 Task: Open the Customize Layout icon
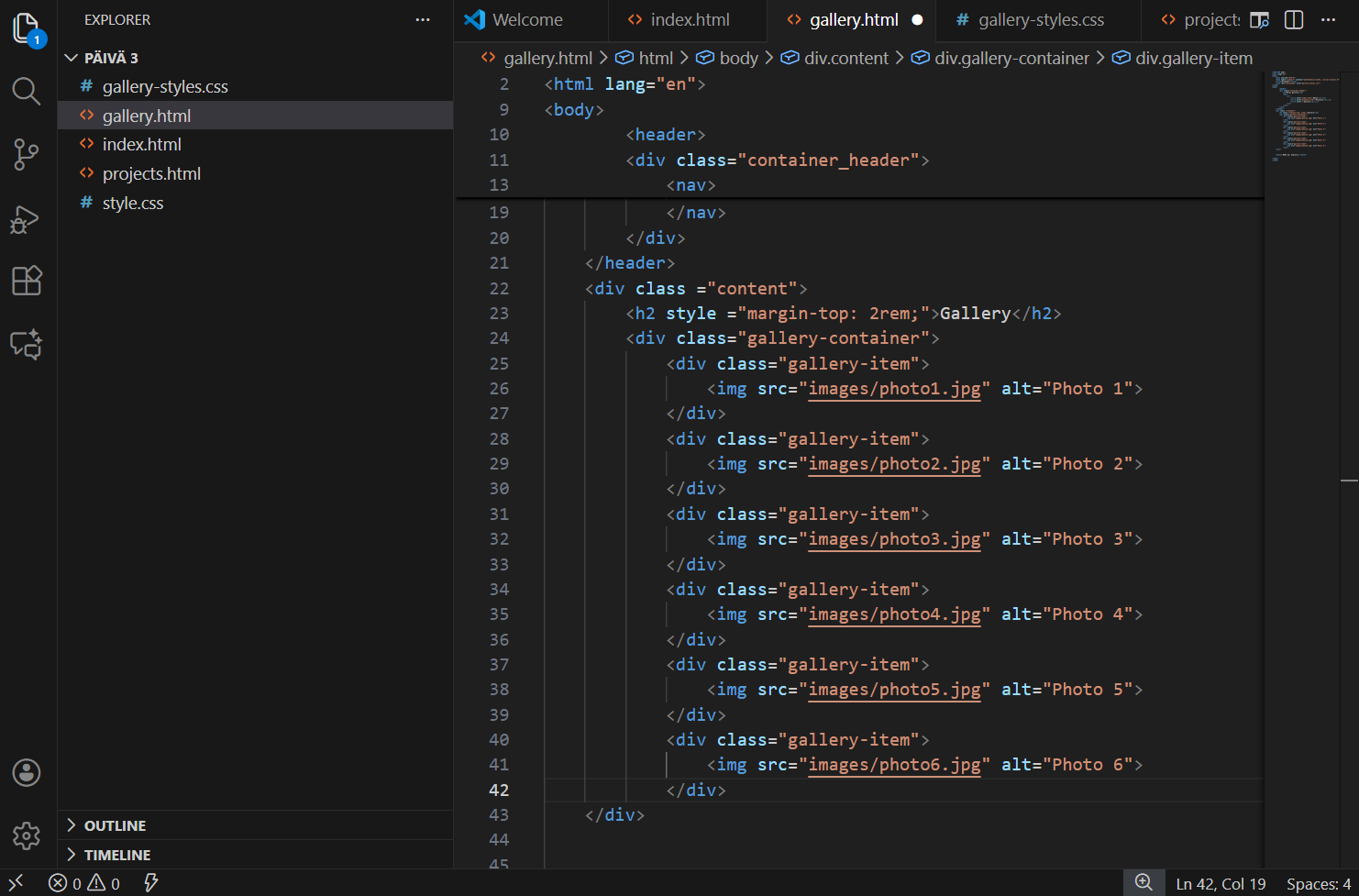[x=1259, y=19]
